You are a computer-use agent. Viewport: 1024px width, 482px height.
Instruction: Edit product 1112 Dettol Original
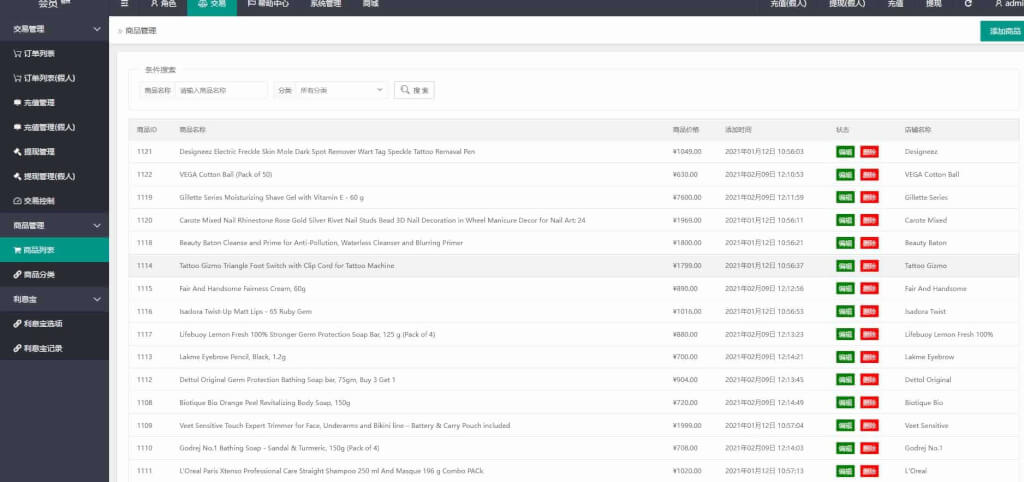[845, 380]
